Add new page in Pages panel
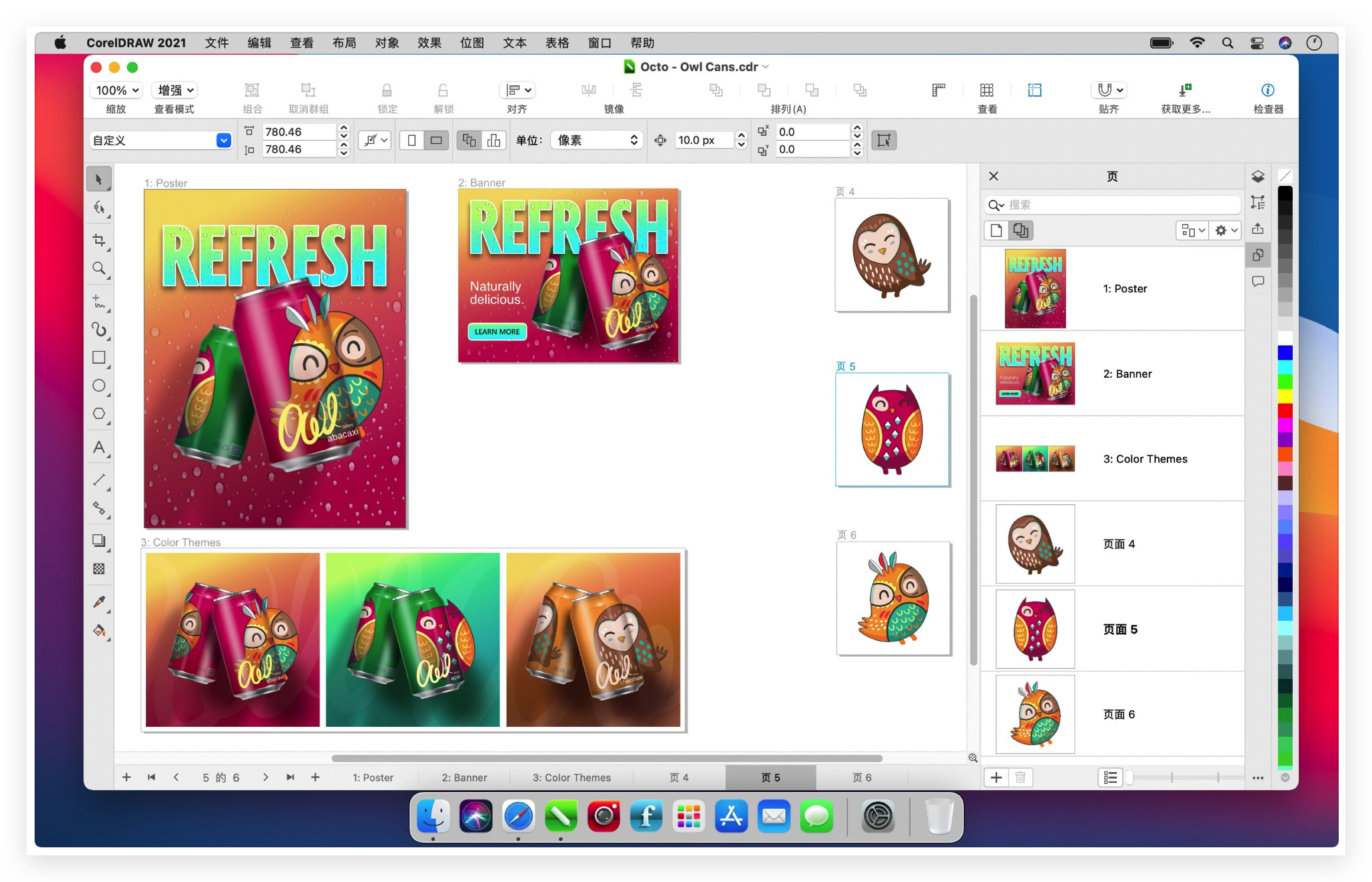 [996, 777]
